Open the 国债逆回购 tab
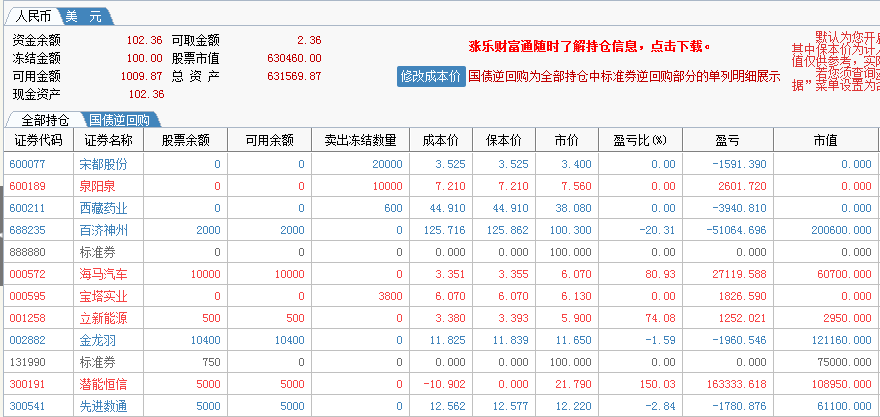Viewport: 880px width, 417px height. click(120, 120)
